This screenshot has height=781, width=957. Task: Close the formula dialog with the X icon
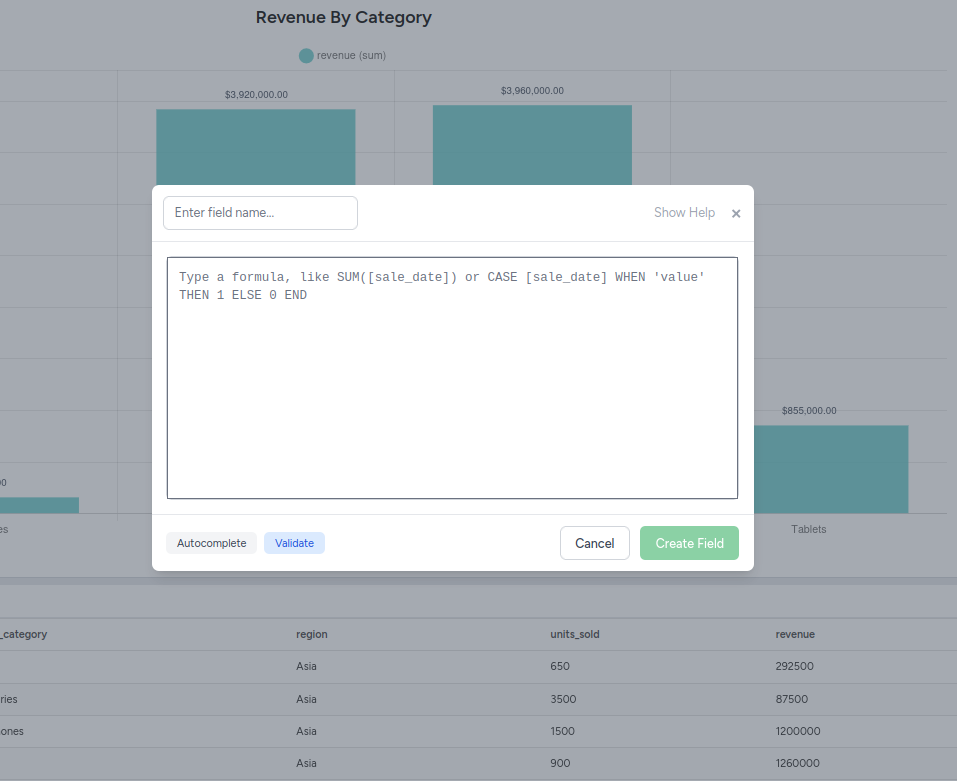(736, 213)
